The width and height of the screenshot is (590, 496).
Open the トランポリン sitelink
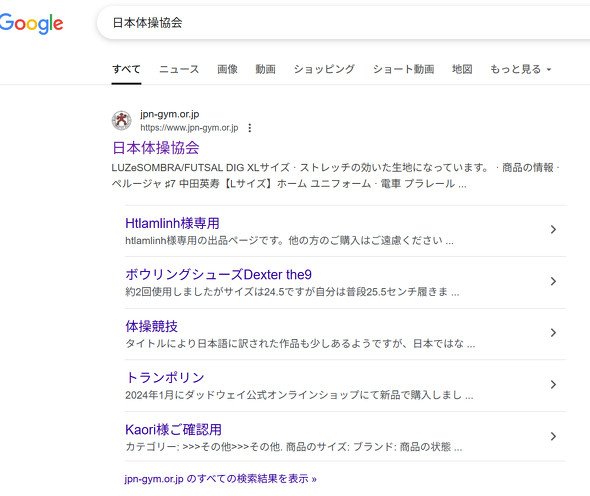[165, 377]
